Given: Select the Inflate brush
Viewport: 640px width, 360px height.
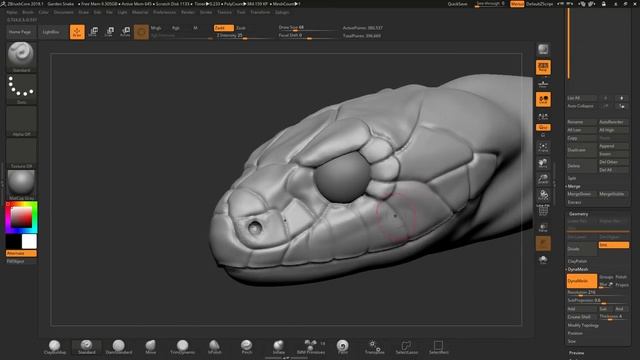Looking at the screenshot, I should pyautogui.click(x=279, y=347).
